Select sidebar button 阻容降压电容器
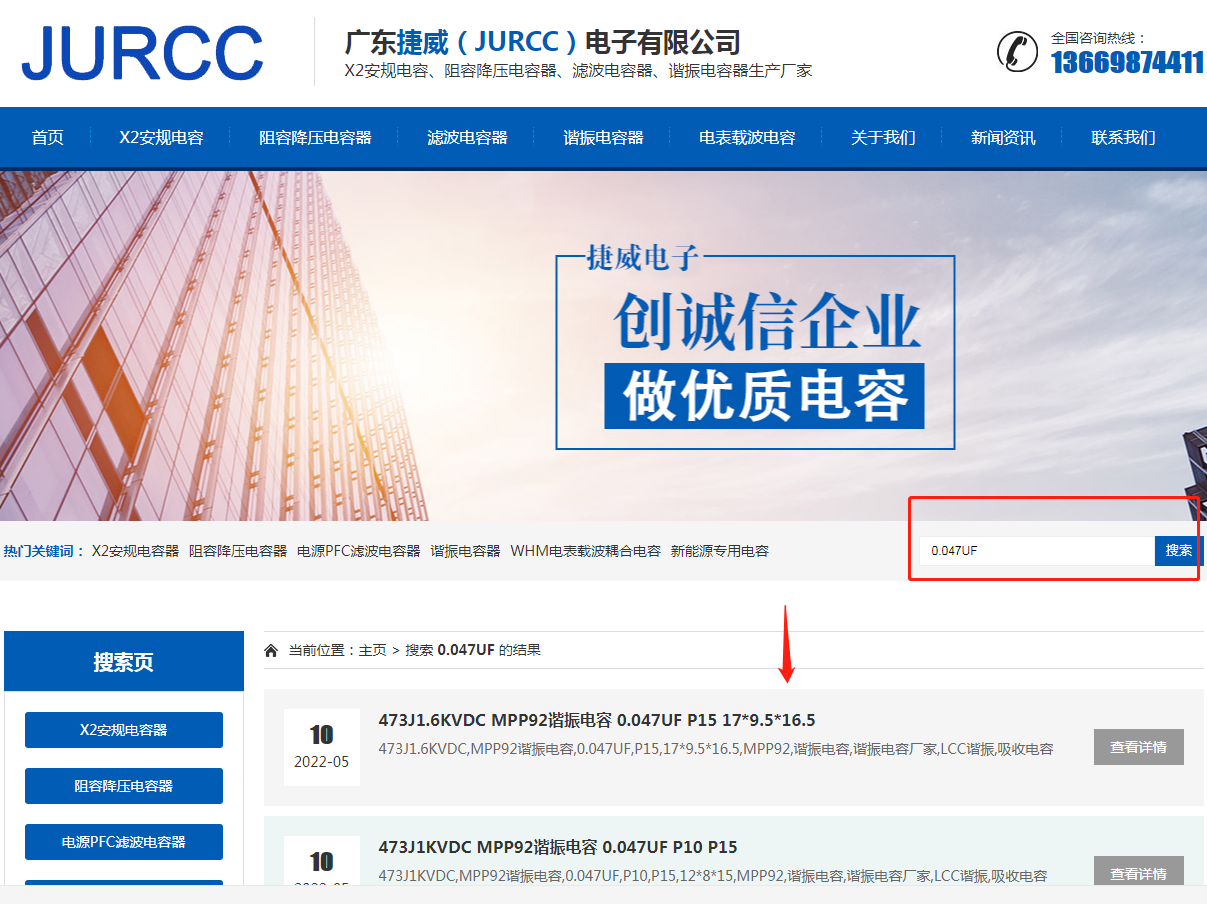 [x=124, y=786]
